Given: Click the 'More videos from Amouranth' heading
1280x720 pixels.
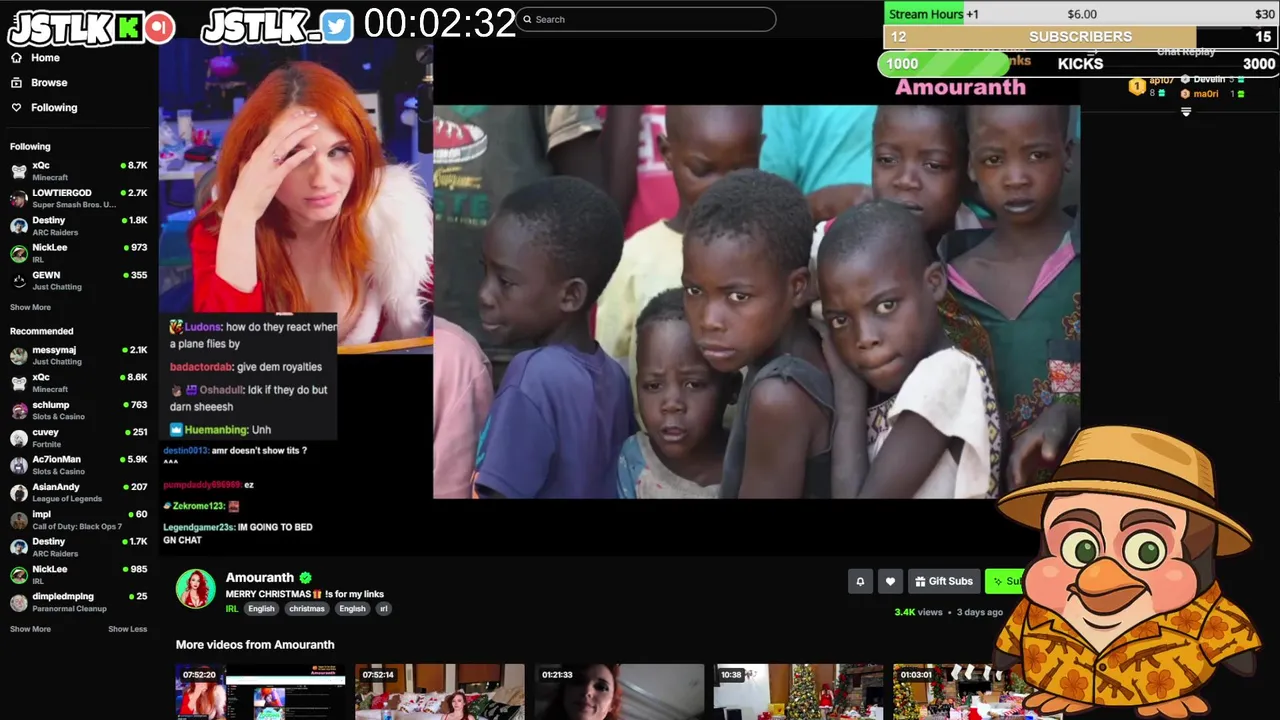Looking at the screenshot, I should pyautogui.click(x=255, y=645).
